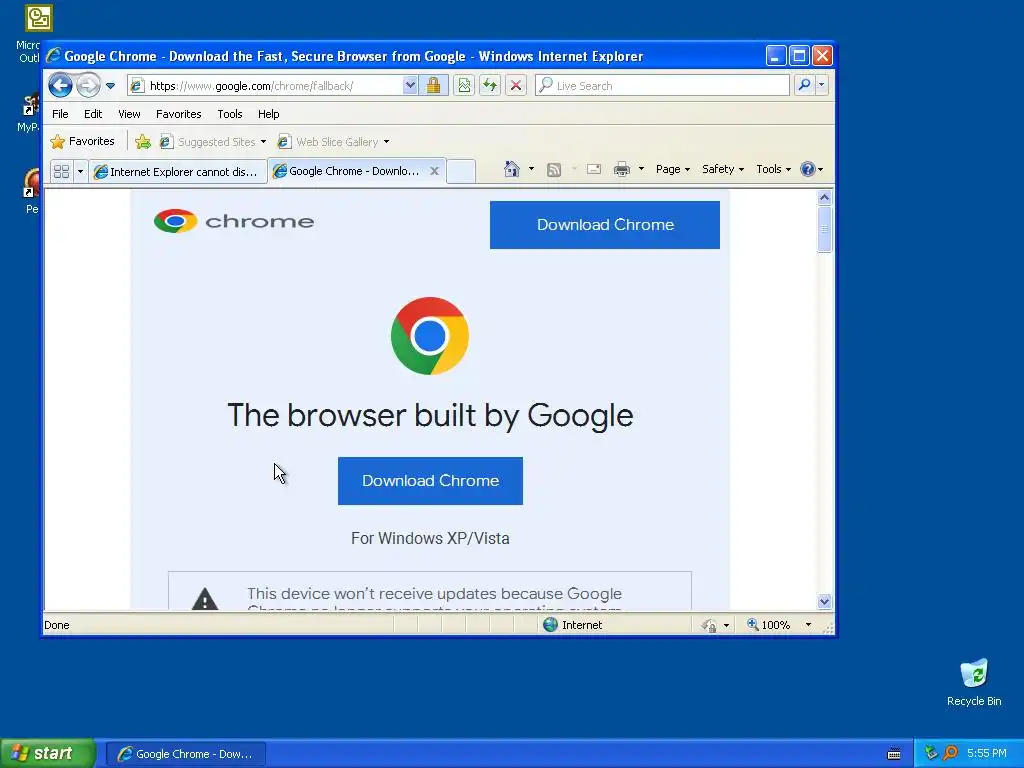Switch to the Internet Explorer cannot display tab
The width and height of the screenshot is (1024, 768).
pos(178,172)
